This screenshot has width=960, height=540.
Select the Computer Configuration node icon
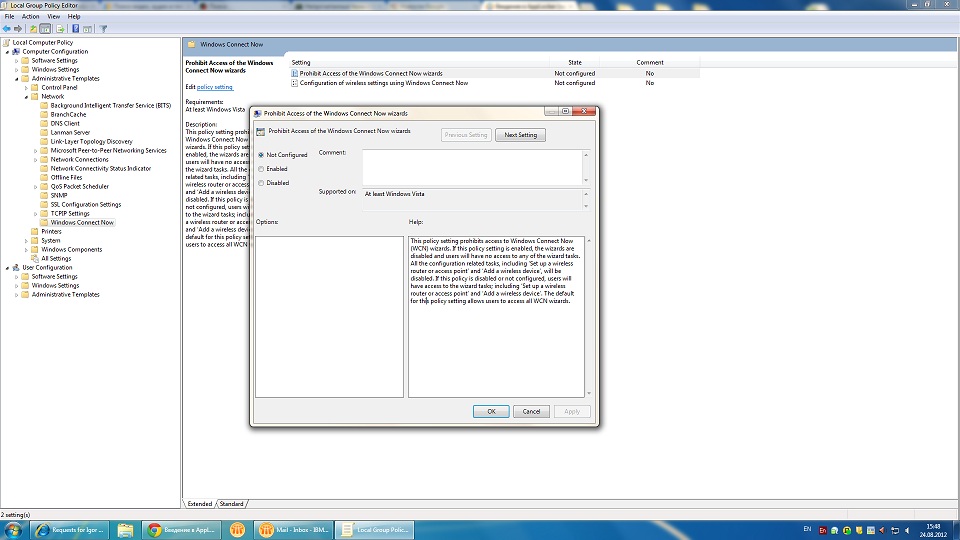tap(17, 51)
